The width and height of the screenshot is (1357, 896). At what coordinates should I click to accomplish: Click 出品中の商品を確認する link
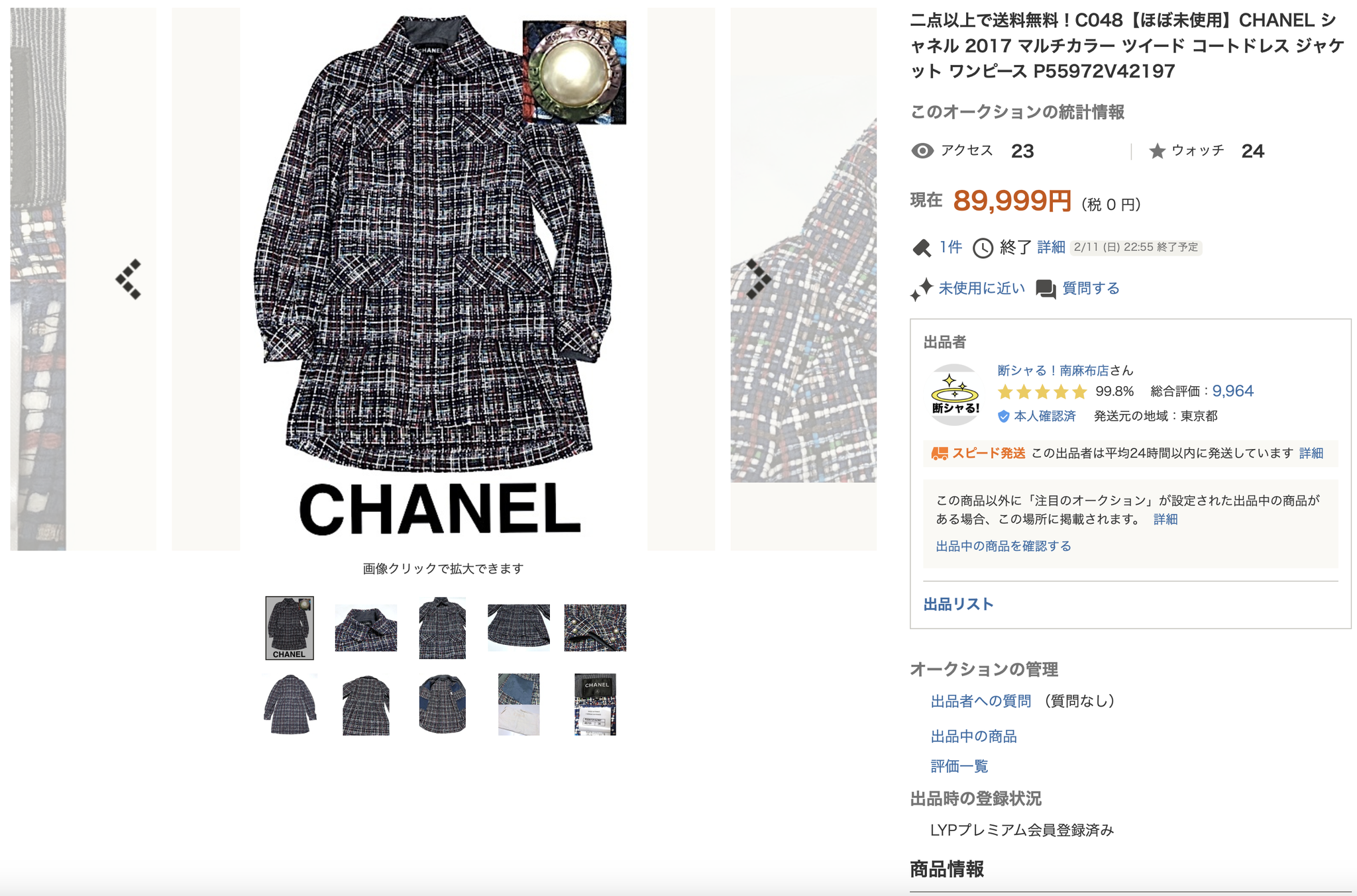click(x=1003, y=546)
